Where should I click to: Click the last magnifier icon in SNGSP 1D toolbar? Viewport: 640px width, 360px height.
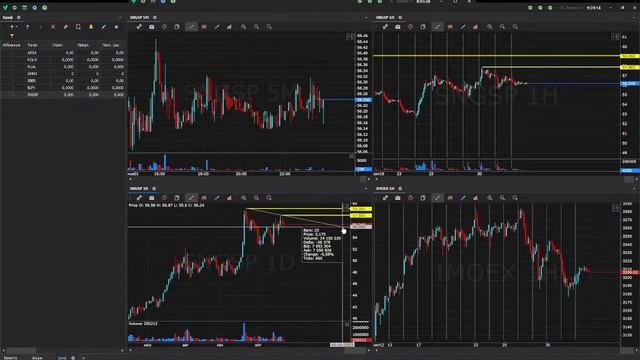point(269,198)
